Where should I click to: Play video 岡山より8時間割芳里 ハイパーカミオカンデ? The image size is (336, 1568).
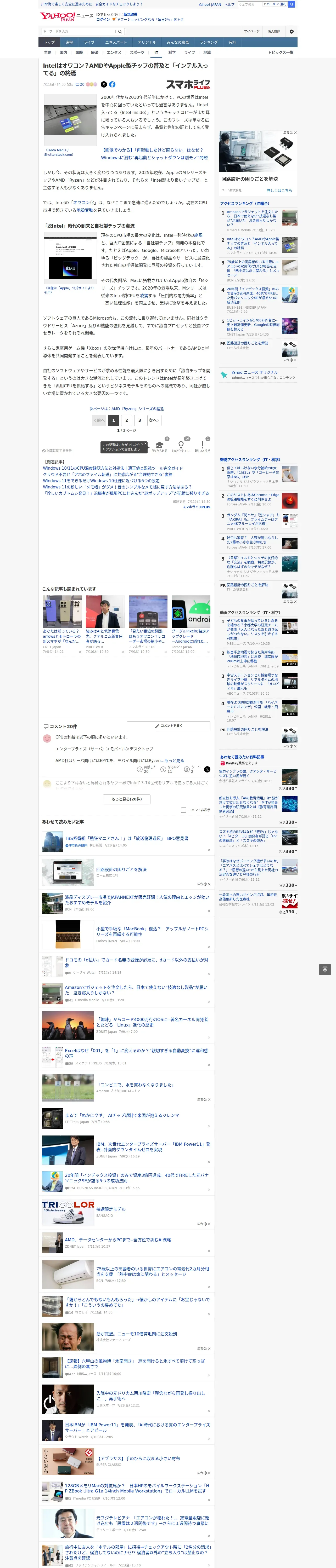290,708
